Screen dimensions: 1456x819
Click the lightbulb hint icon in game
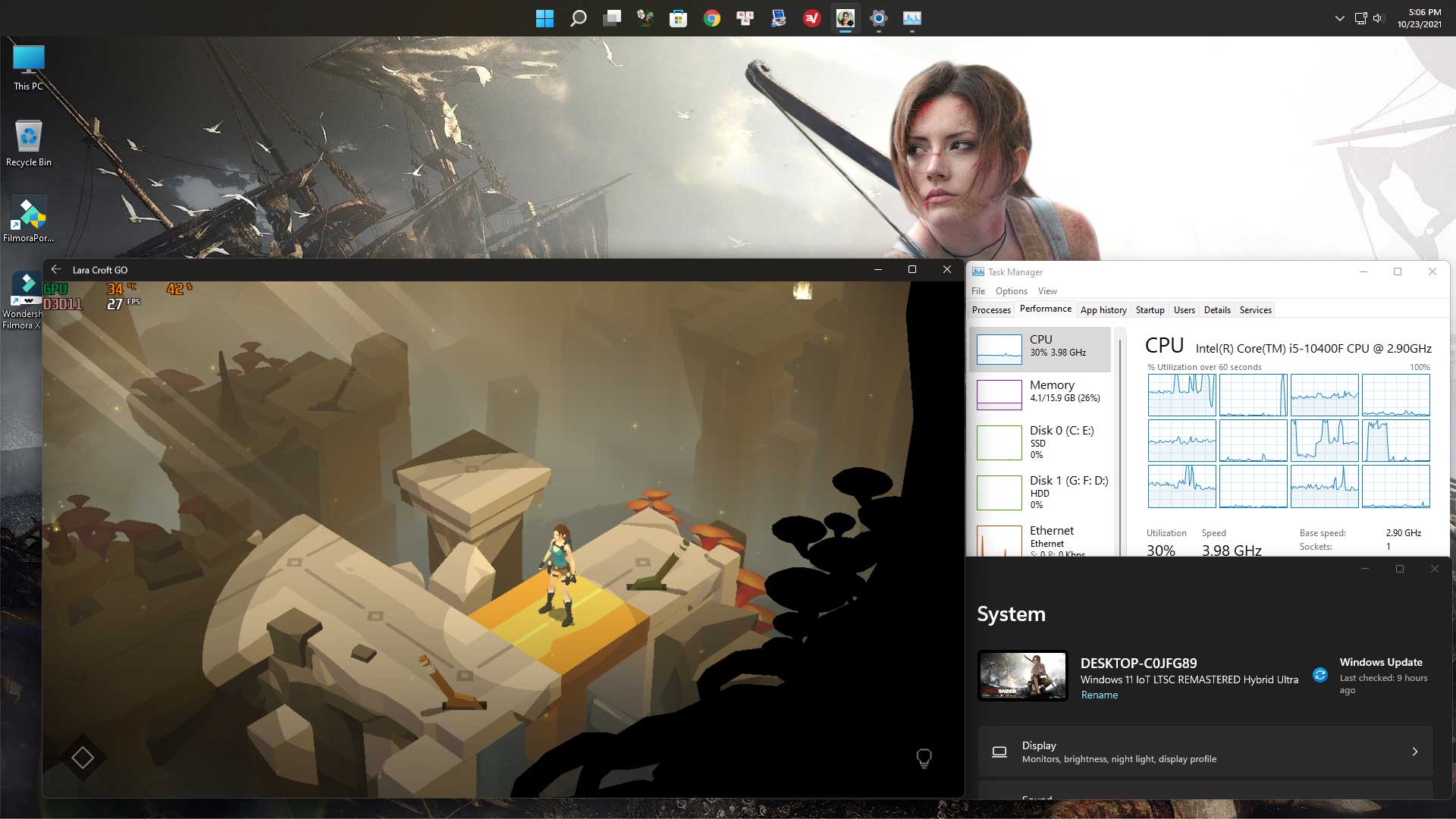click(x=924, y=758)
